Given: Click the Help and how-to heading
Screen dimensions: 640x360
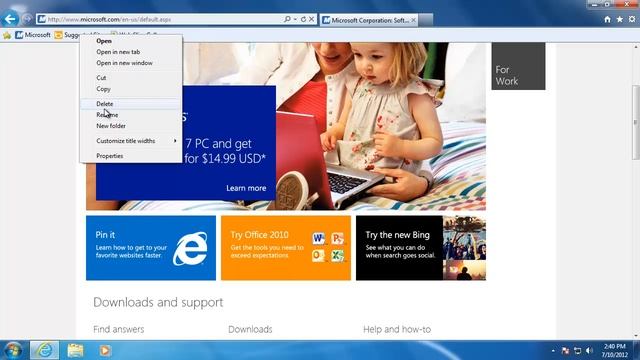Looking at the screenshot, I should pyautogui.click(x=397, y=329).
